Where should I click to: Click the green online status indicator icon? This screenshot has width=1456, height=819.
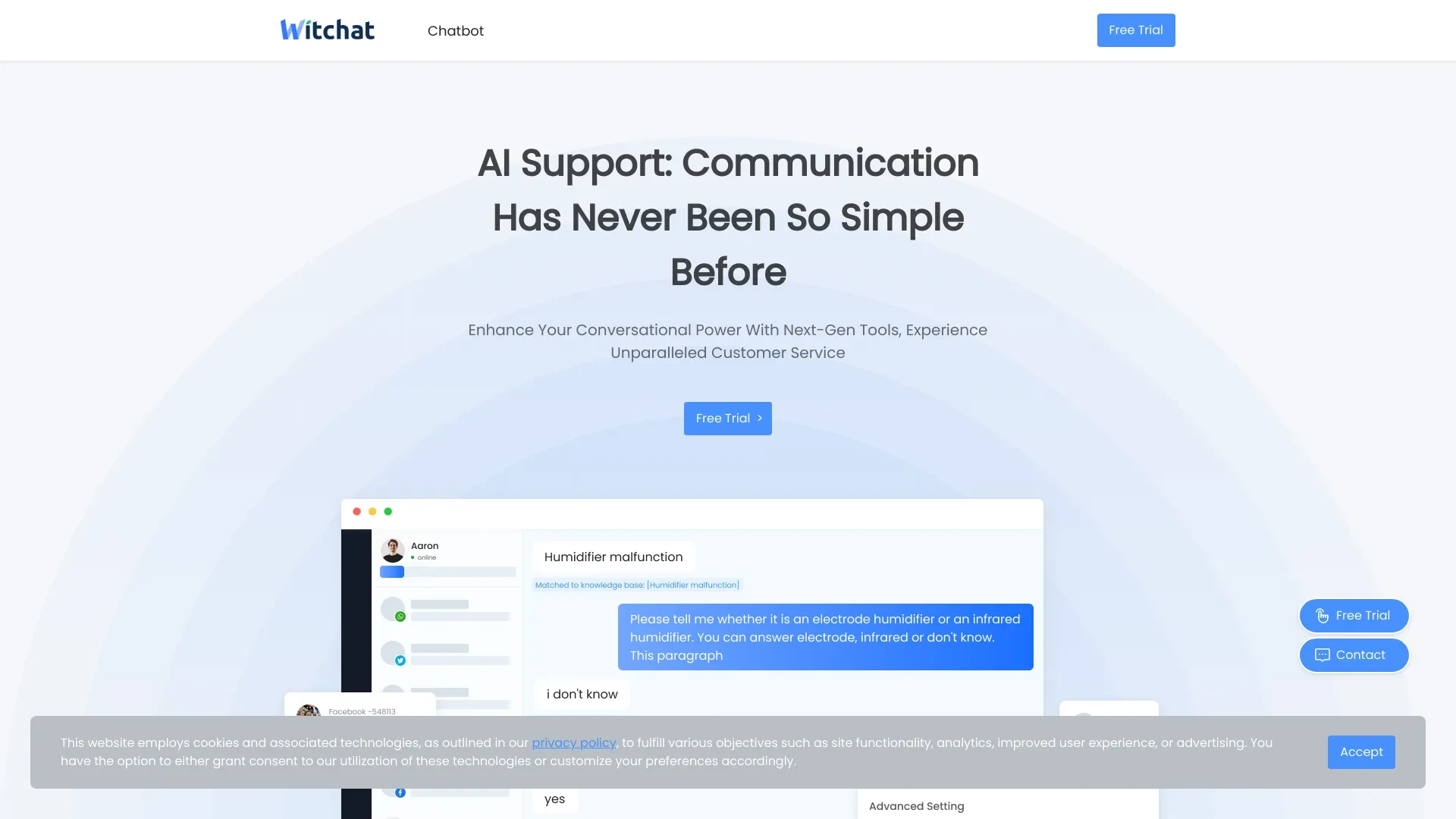[x=414, y=557]
